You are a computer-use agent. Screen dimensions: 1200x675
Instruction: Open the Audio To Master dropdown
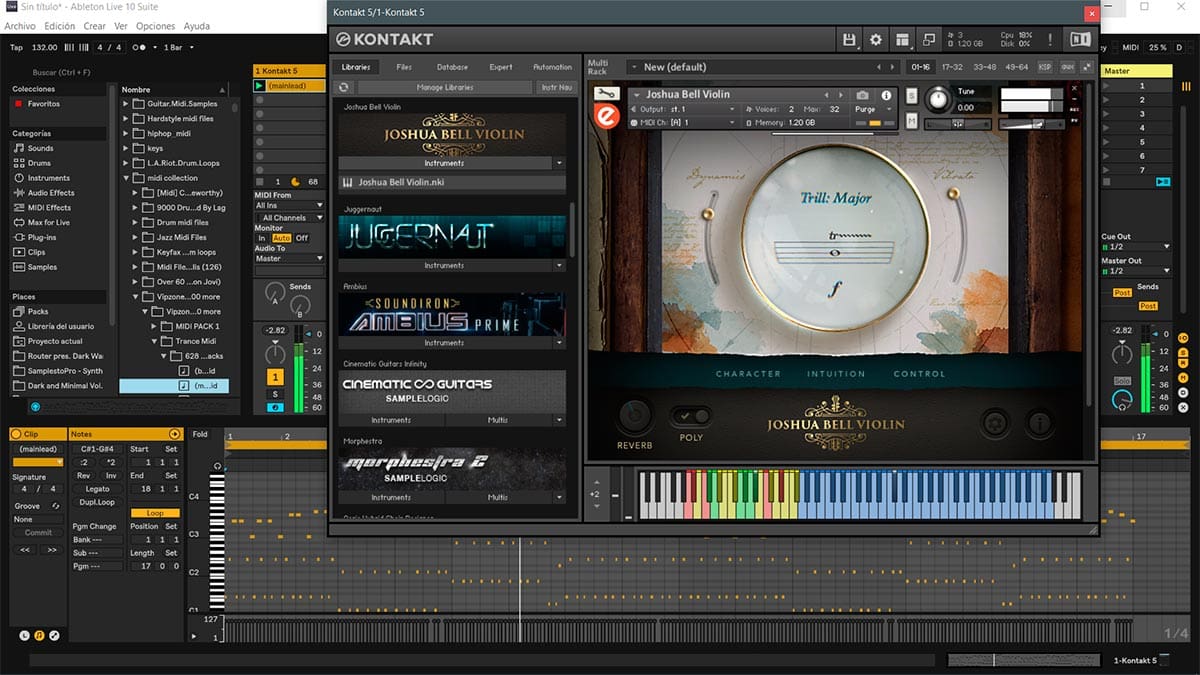click(290, 258)
